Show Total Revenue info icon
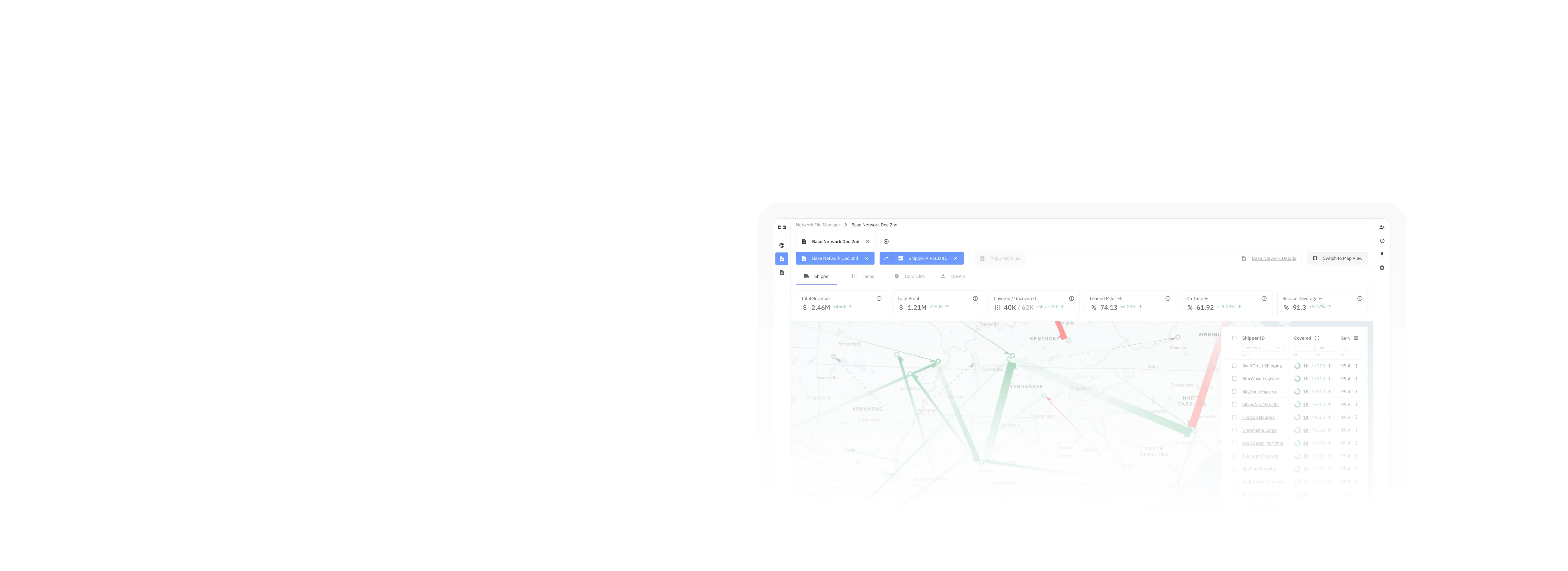Viewport: 1568px width, 571px height. pyautogui.click(x=879, y=298)
